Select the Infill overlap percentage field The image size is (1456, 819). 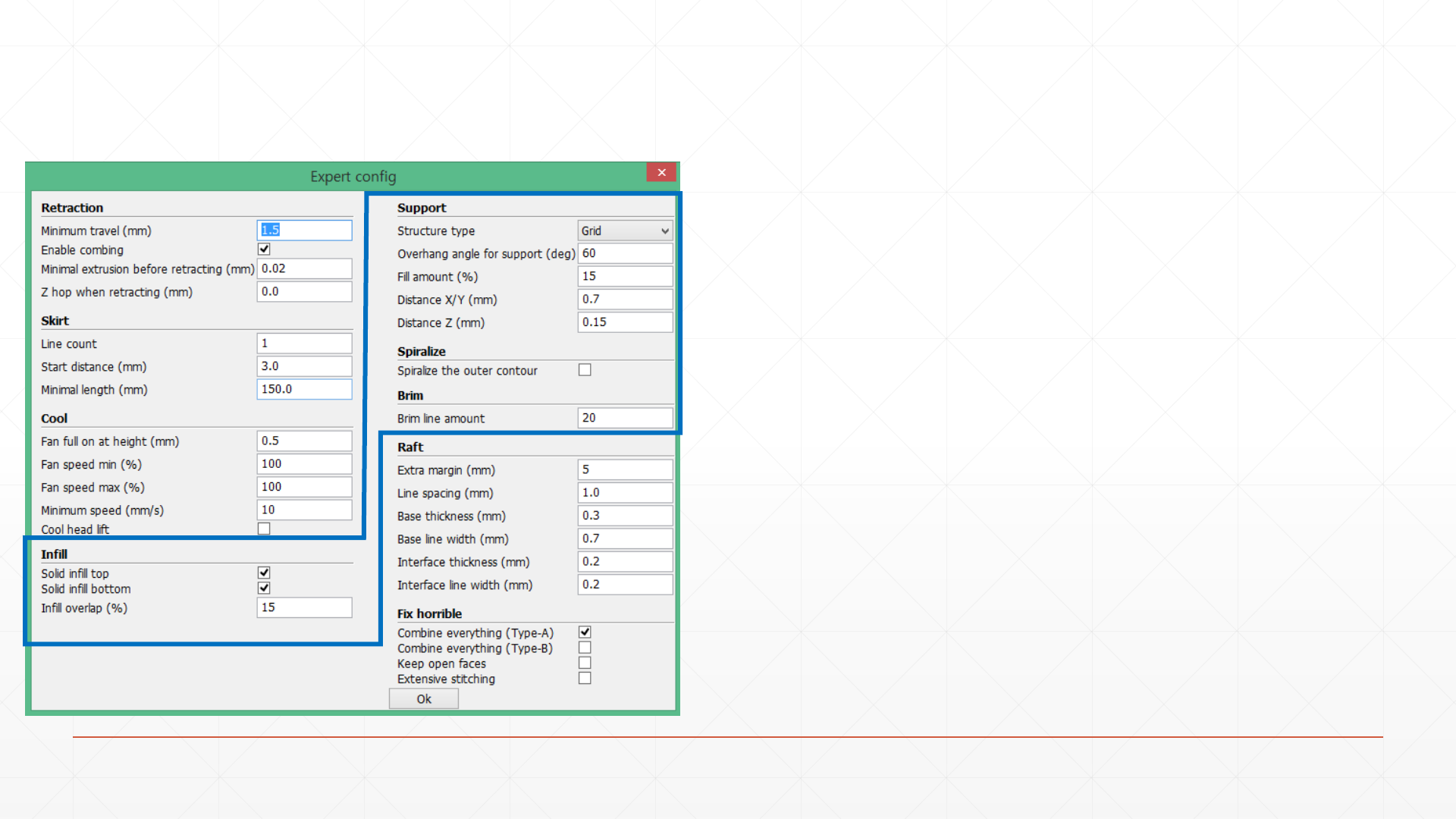coord(304,607)
